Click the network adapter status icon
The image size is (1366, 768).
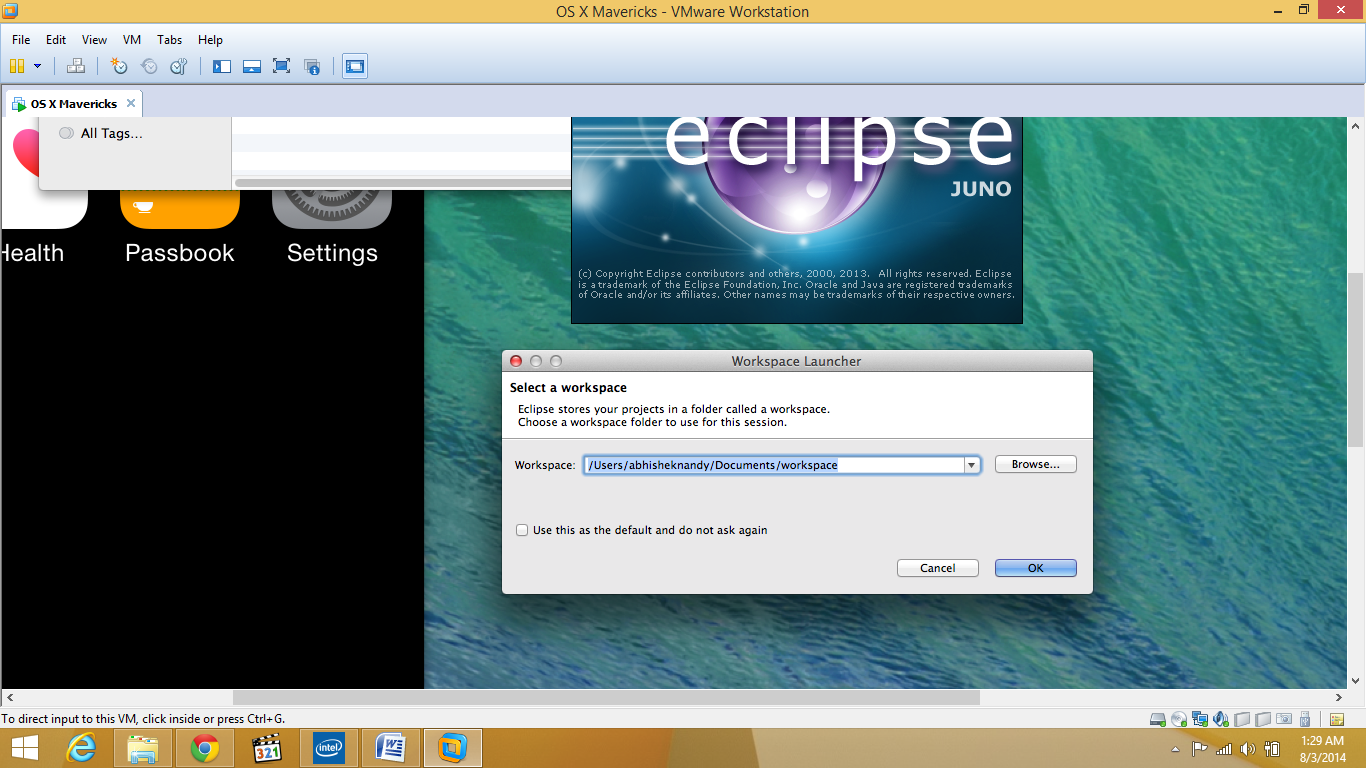click(1200, 719)
